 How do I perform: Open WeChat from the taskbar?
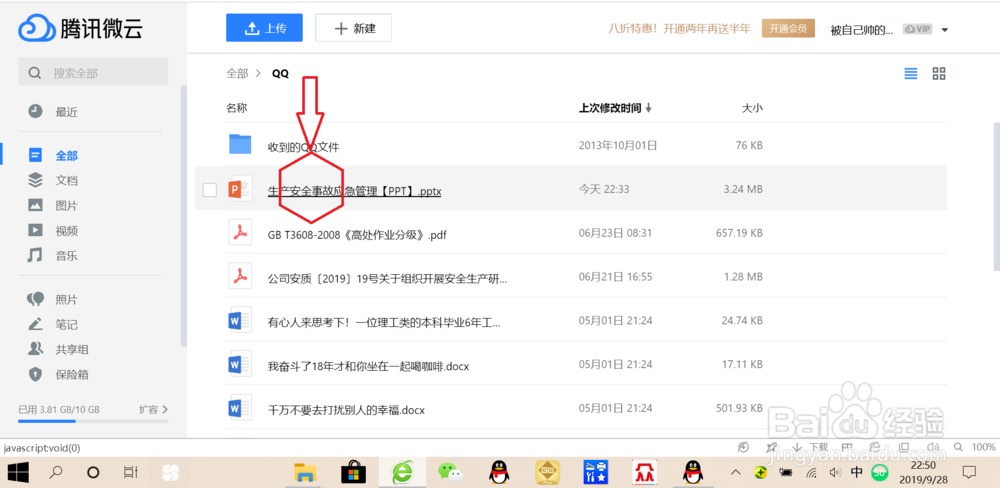(x=451, y=473)
